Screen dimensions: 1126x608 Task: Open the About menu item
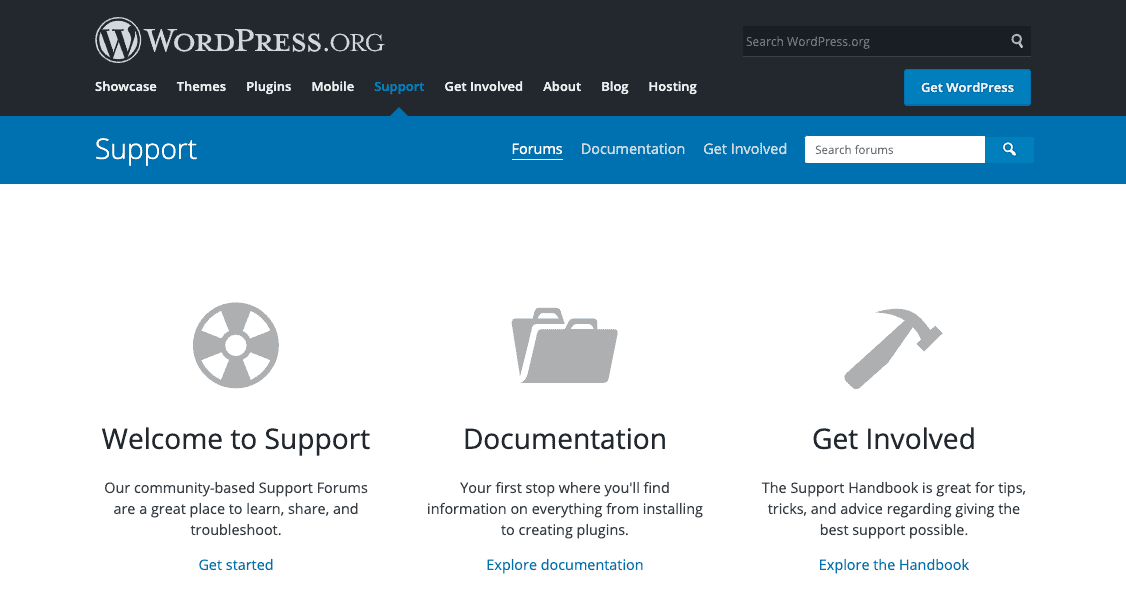[562, 86]
